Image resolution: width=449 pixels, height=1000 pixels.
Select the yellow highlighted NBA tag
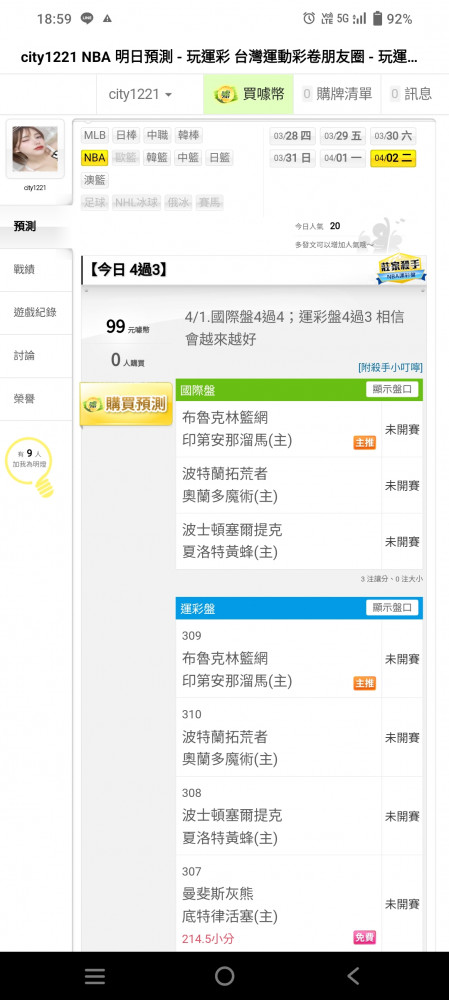[x=94, y=158]
